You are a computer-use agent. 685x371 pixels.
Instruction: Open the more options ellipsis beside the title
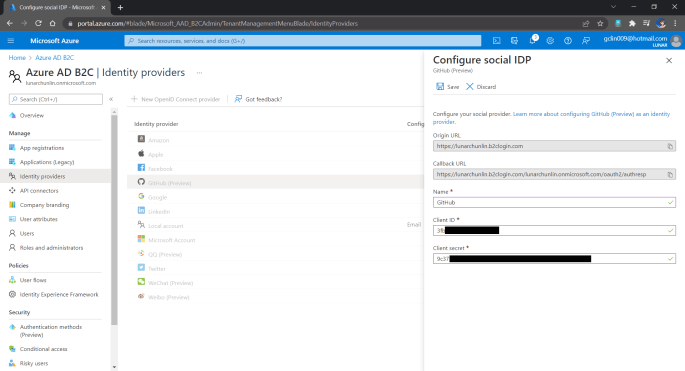(199, 73)
